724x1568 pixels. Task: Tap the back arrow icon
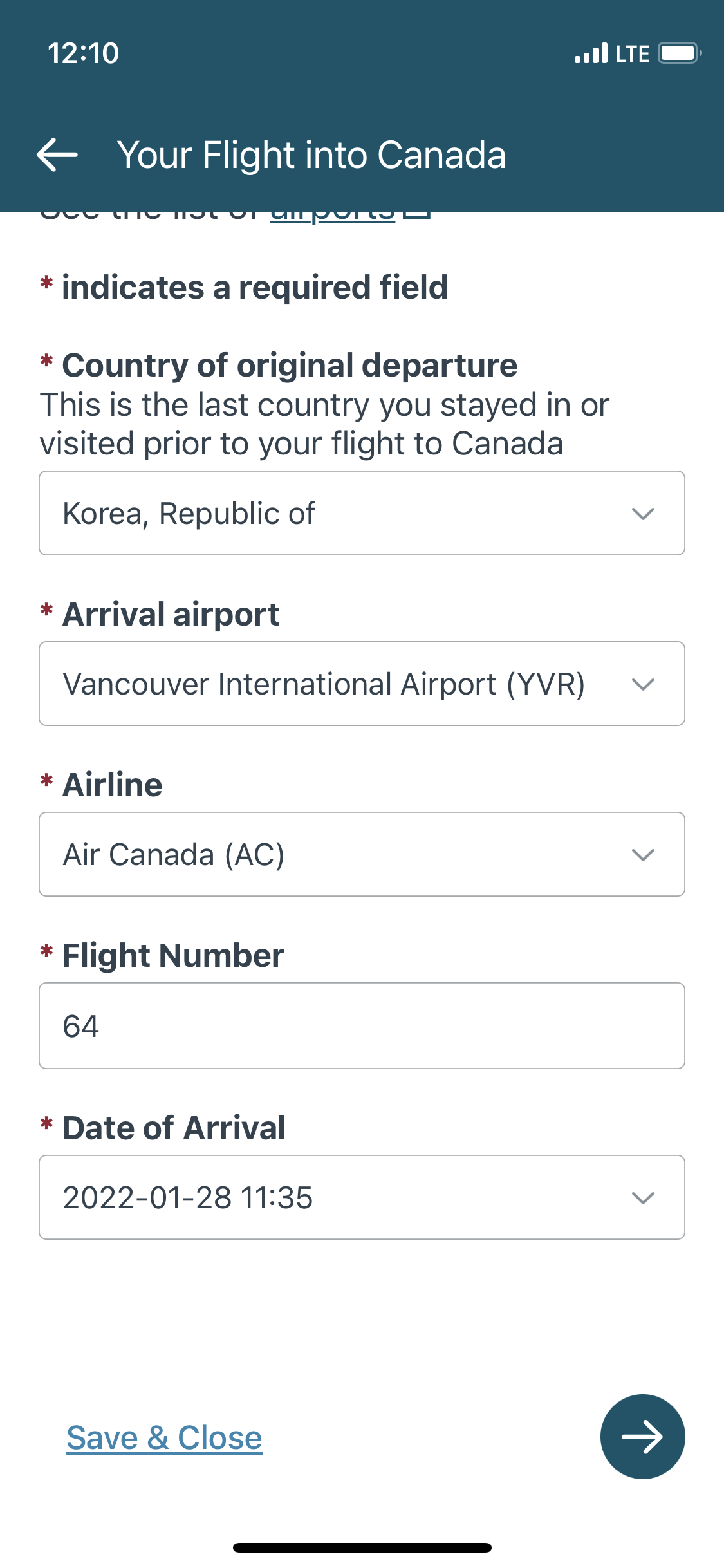pos(57,155)
